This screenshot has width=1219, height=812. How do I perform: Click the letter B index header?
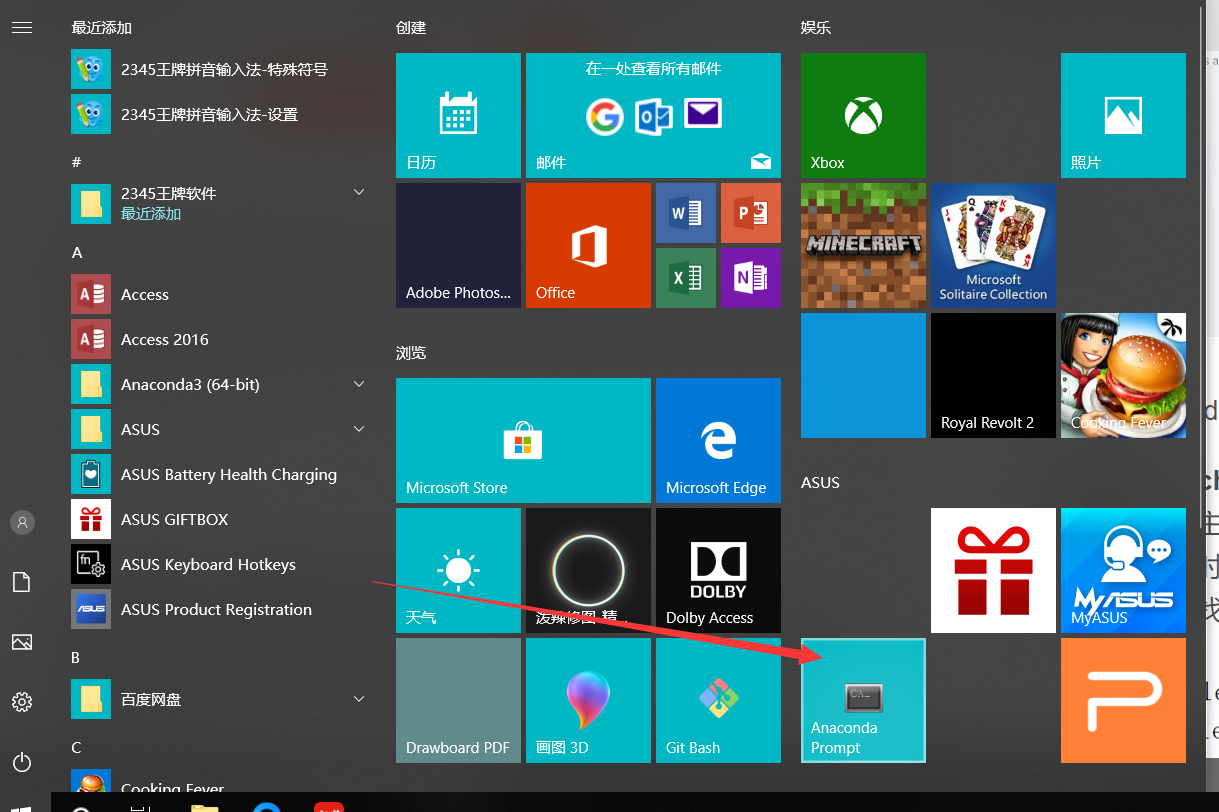76,658
